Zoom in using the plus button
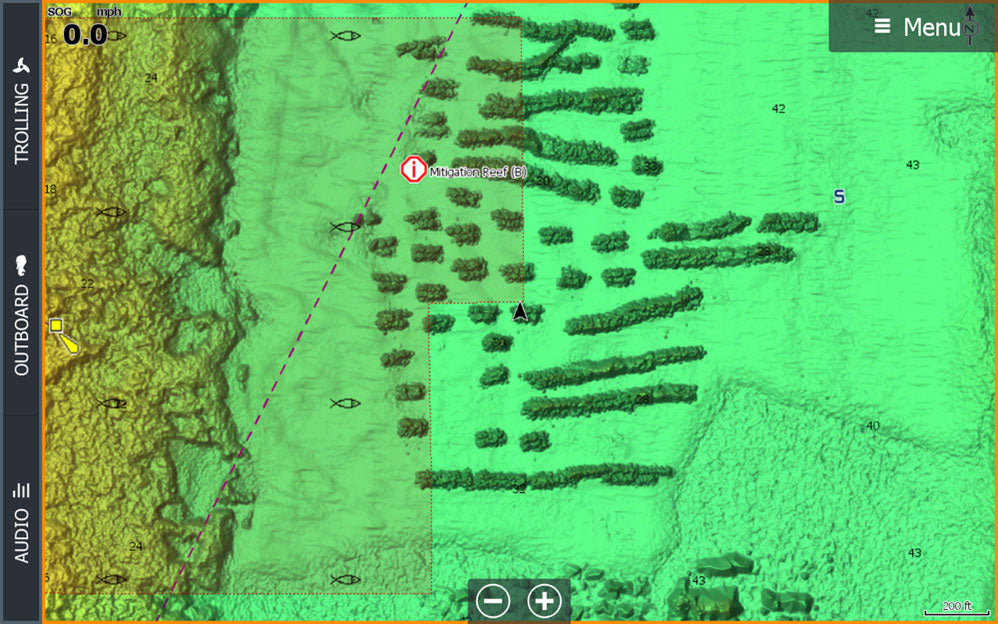 pyautogui.click(x=543, y=600)
